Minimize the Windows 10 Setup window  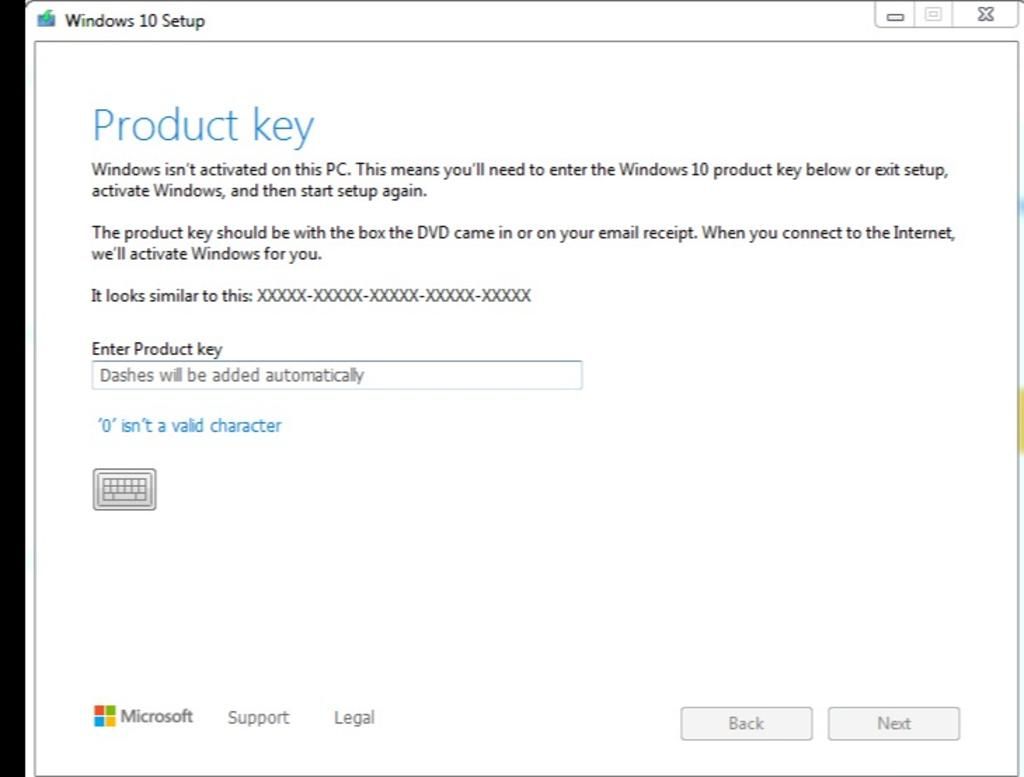click(x=895, y=17)
